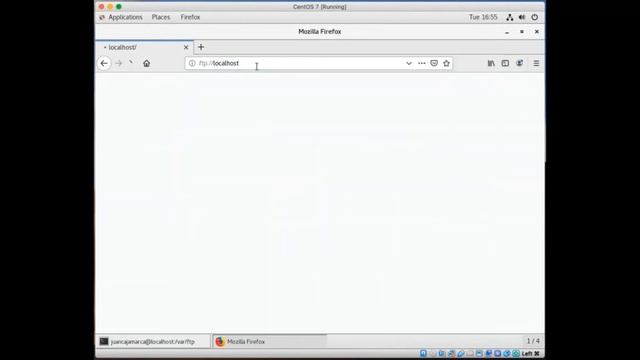Close the CentOS 7 VM window (red button)

[101, 7]
